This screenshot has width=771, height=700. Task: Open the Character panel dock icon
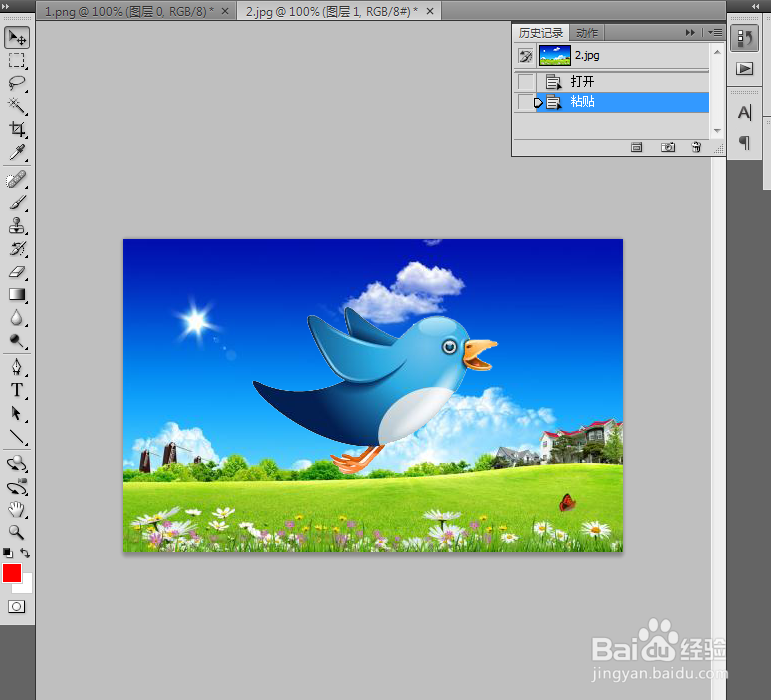click(x=744, y=113)
